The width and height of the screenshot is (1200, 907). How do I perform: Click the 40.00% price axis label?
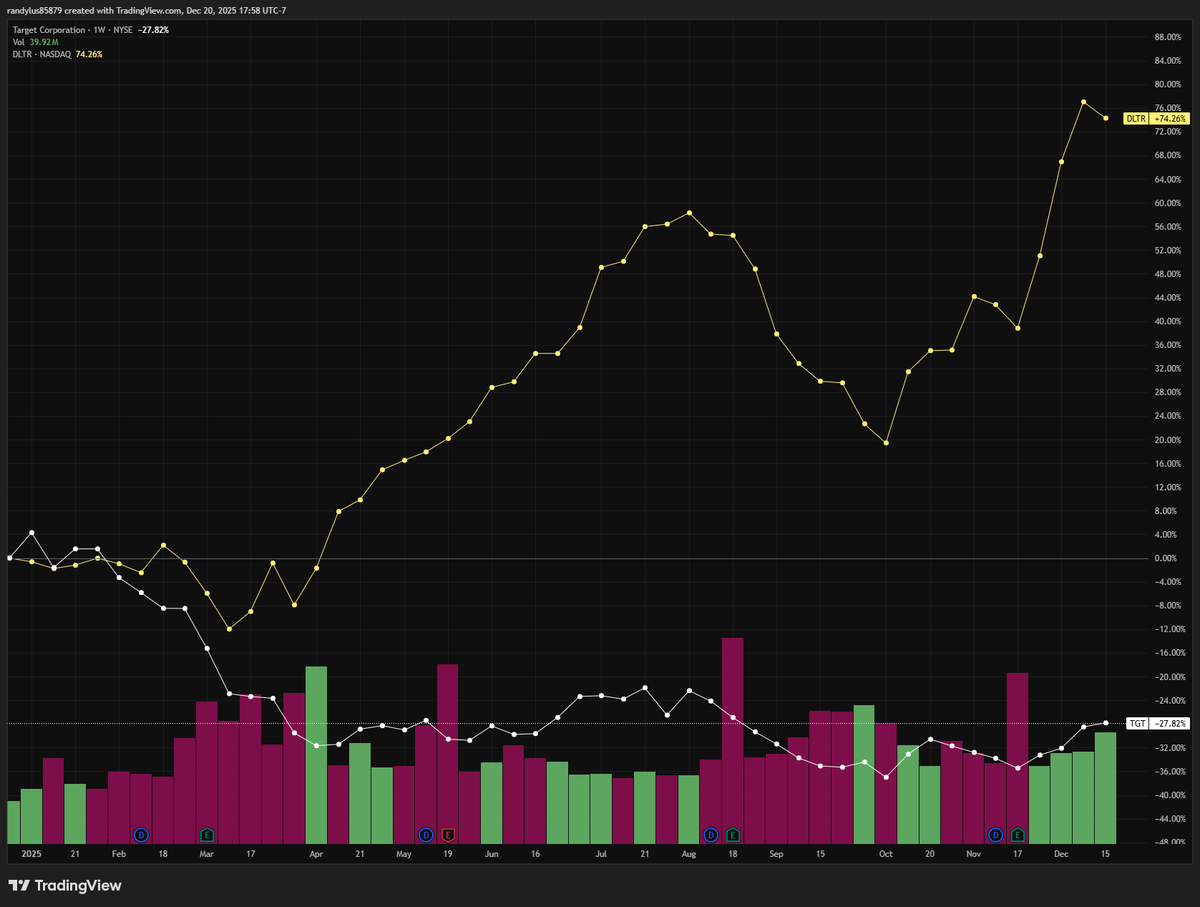pyautogui.click(x=1169, y=321)
